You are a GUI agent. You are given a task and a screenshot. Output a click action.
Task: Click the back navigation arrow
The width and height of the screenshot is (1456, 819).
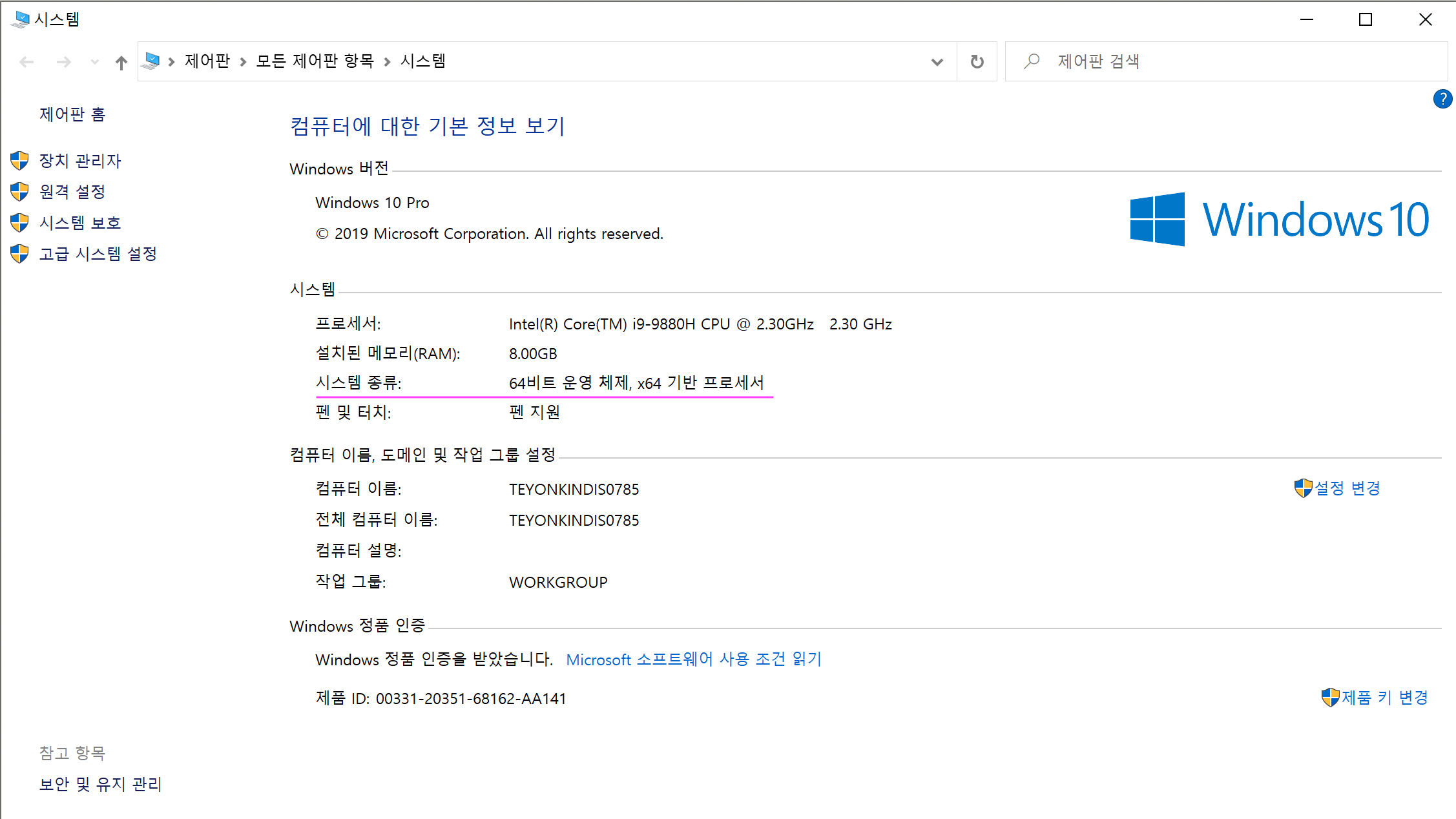point(26,62)
